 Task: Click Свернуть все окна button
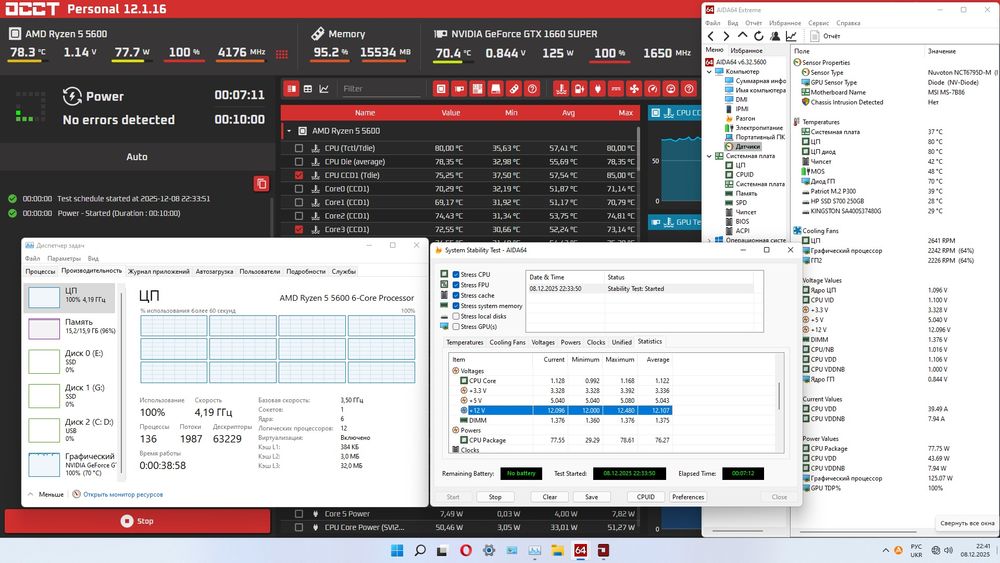click(967, 523)
